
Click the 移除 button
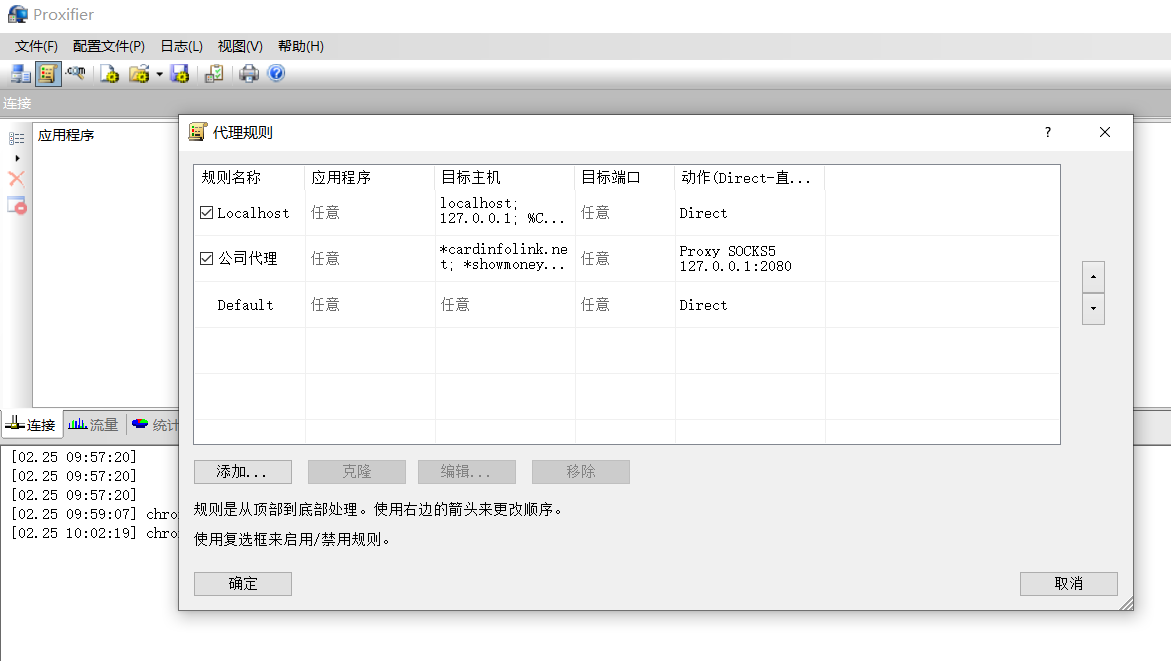tap(581, 472)
